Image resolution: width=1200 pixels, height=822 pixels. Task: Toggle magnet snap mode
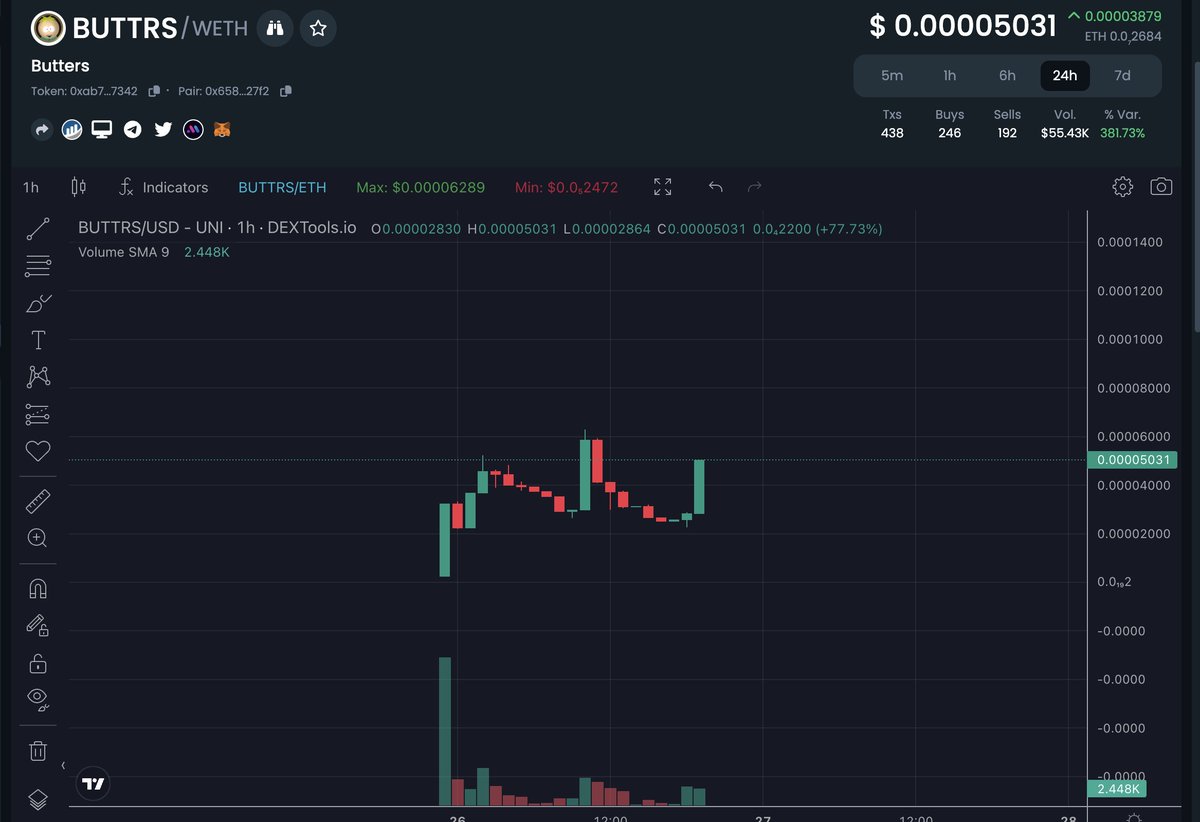(38, 588)
